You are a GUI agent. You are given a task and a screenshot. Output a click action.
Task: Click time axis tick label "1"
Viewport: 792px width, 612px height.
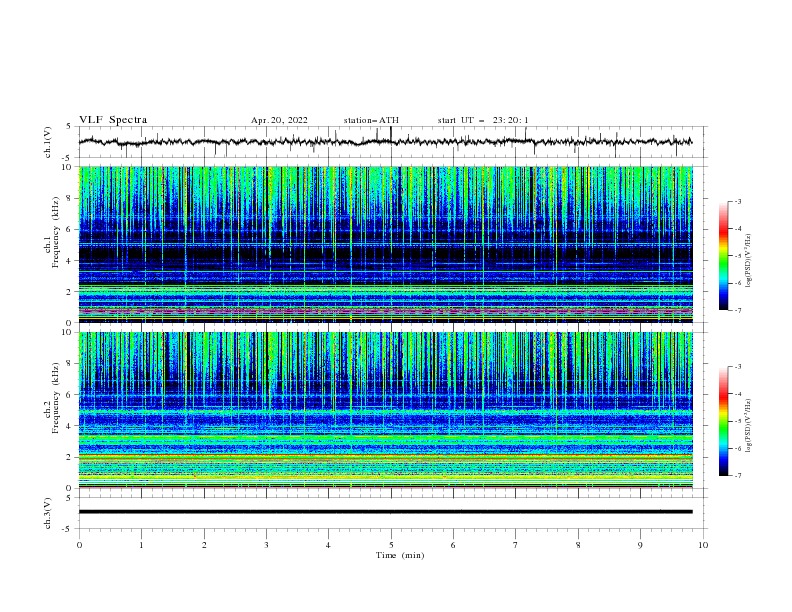tap(141, 545)
